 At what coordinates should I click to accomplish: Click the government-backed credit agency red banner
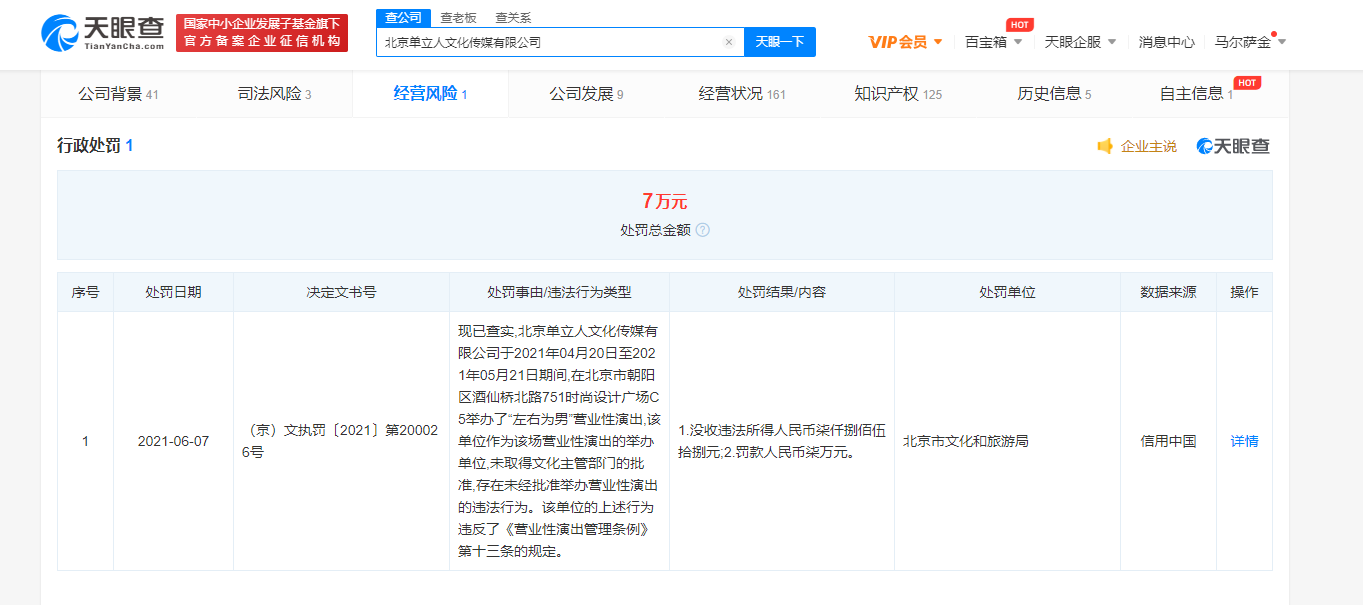point(261,33)
